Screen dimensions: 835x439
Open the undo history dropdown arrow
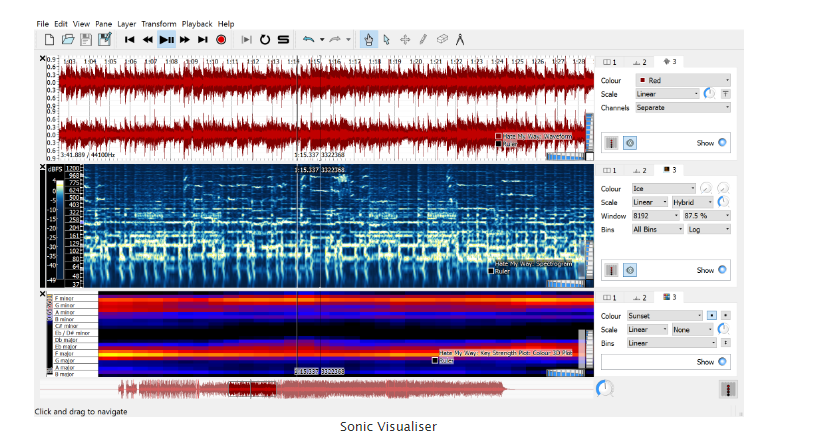322,39
